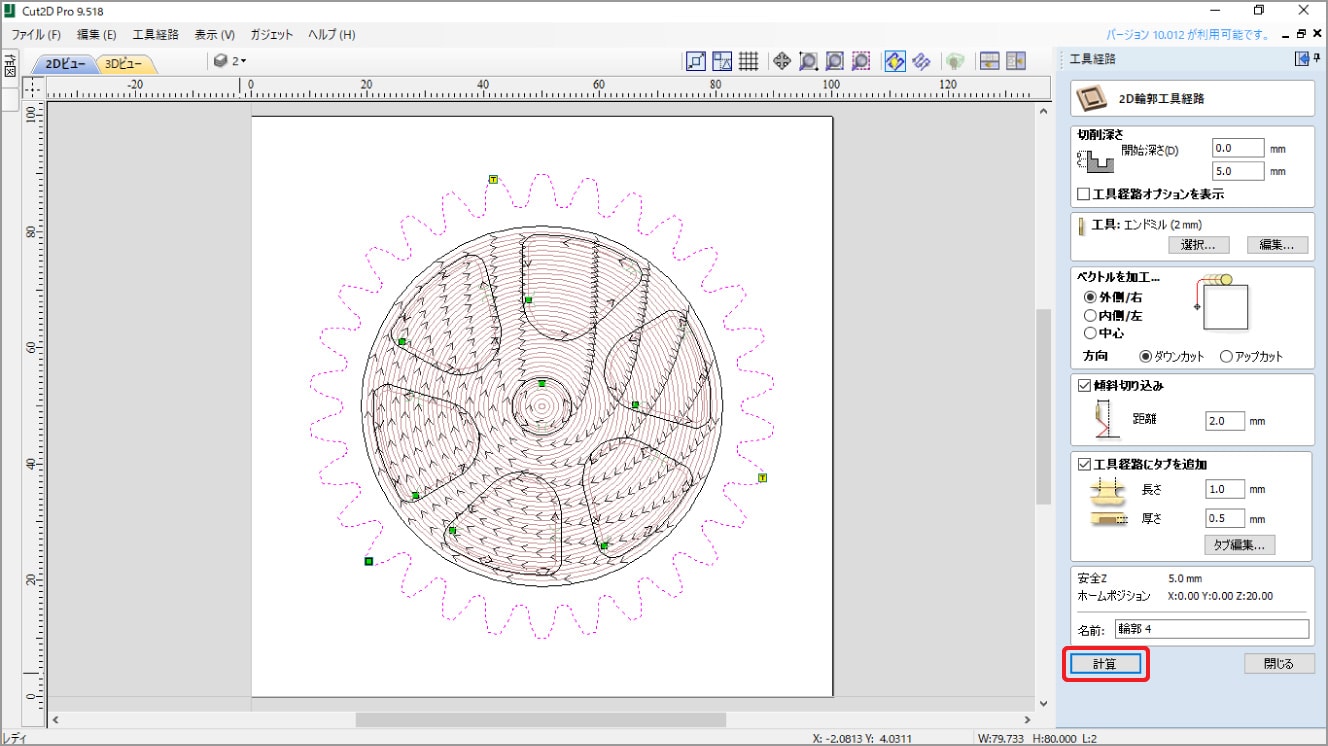Click the snap to grid icon
Image resolution: width=1328 pixels, height=746 pixels.
pyautogui.click(x=749, y=62)
